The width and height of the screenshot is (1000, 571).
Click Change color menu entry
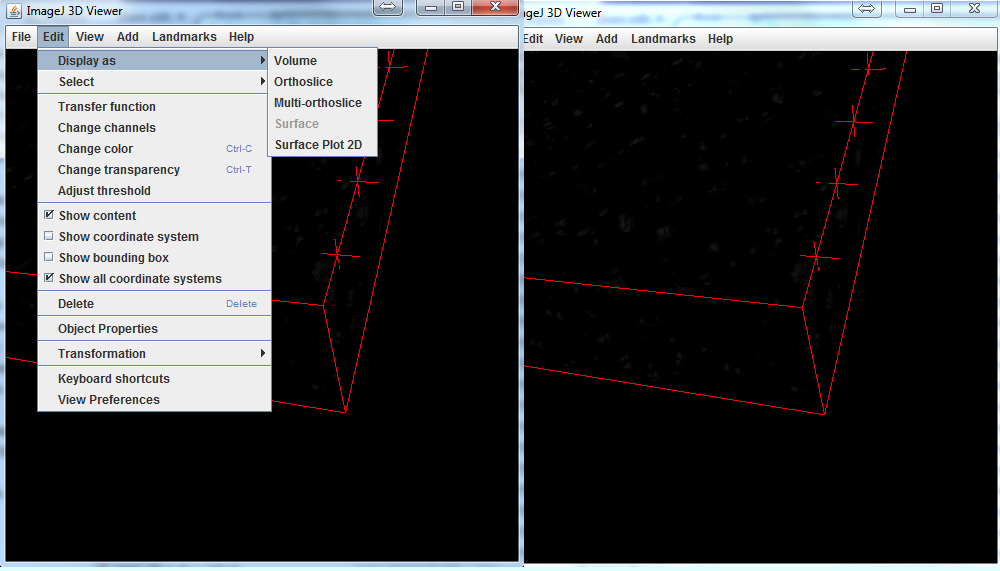pyautogui.click(x=95, y=149)
